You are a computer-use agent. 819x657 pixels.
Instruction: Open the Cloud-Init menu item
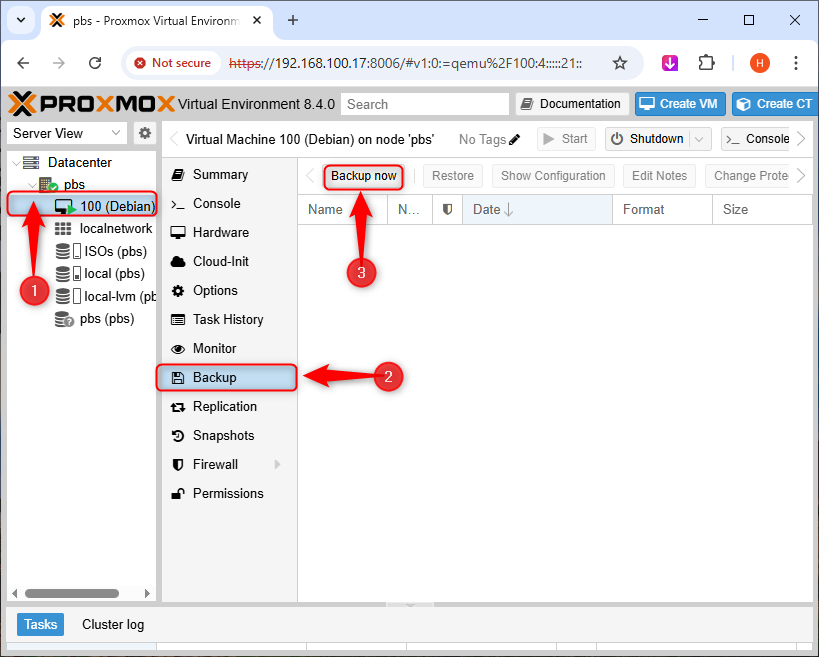click(x=229, y=261)
